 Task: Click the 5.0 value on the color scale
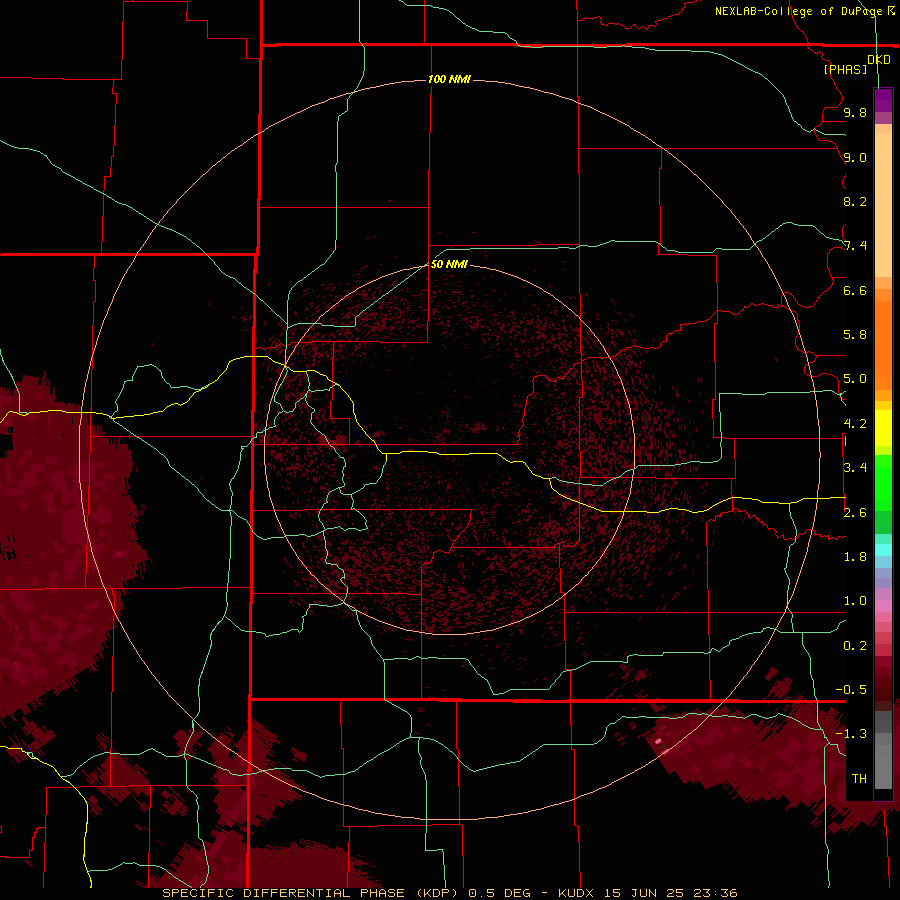tap(855, 379)
